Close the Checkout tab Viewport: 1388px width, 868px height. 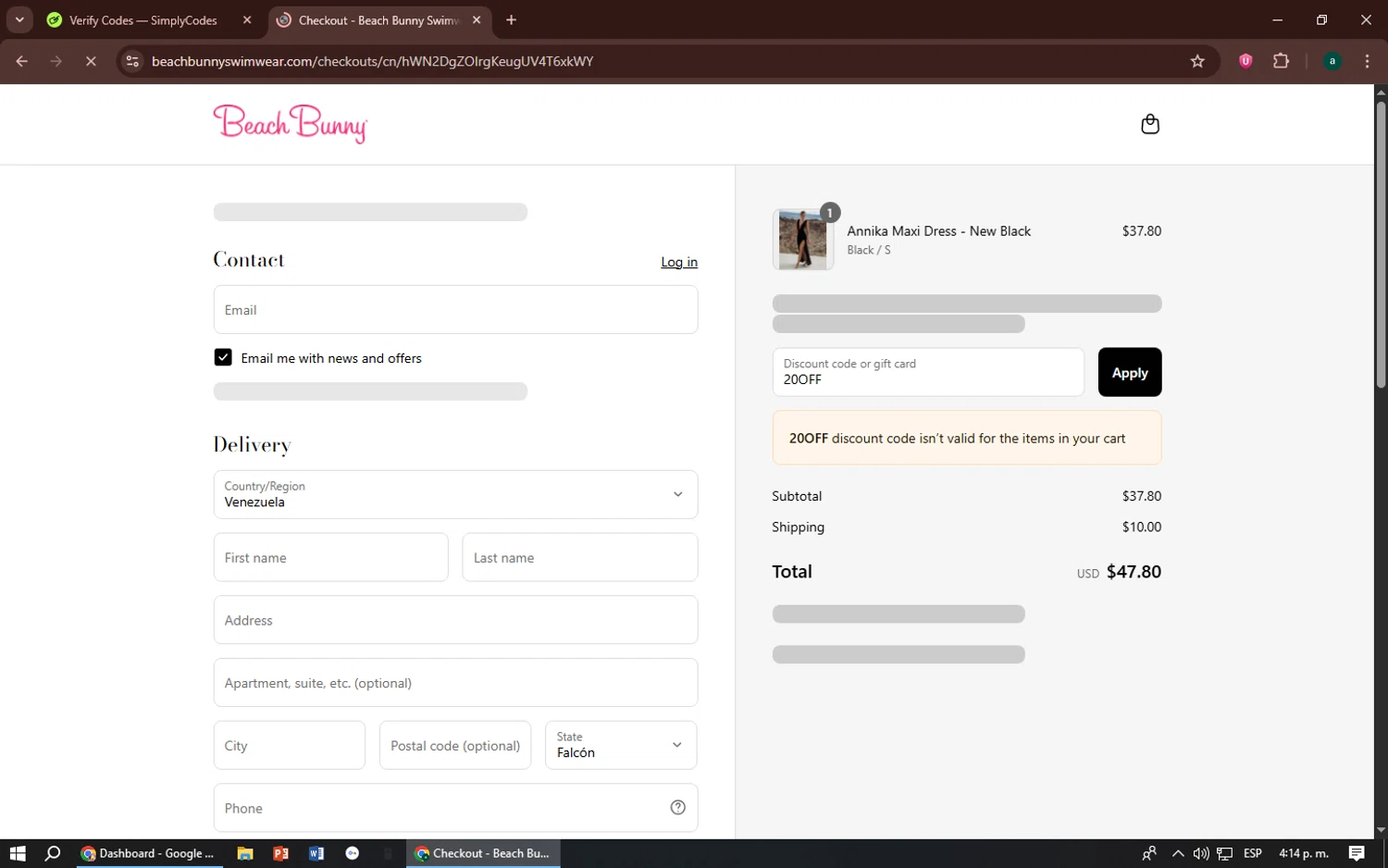tap(477, 19)
